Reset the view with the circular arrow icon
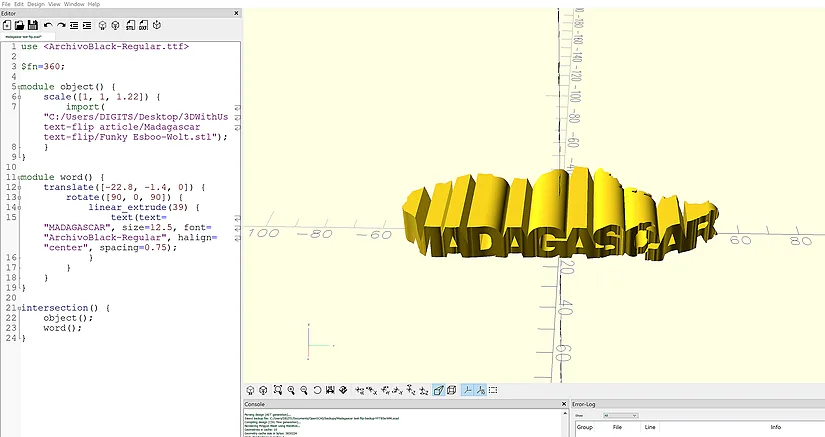825x437 pixels. 317,390
